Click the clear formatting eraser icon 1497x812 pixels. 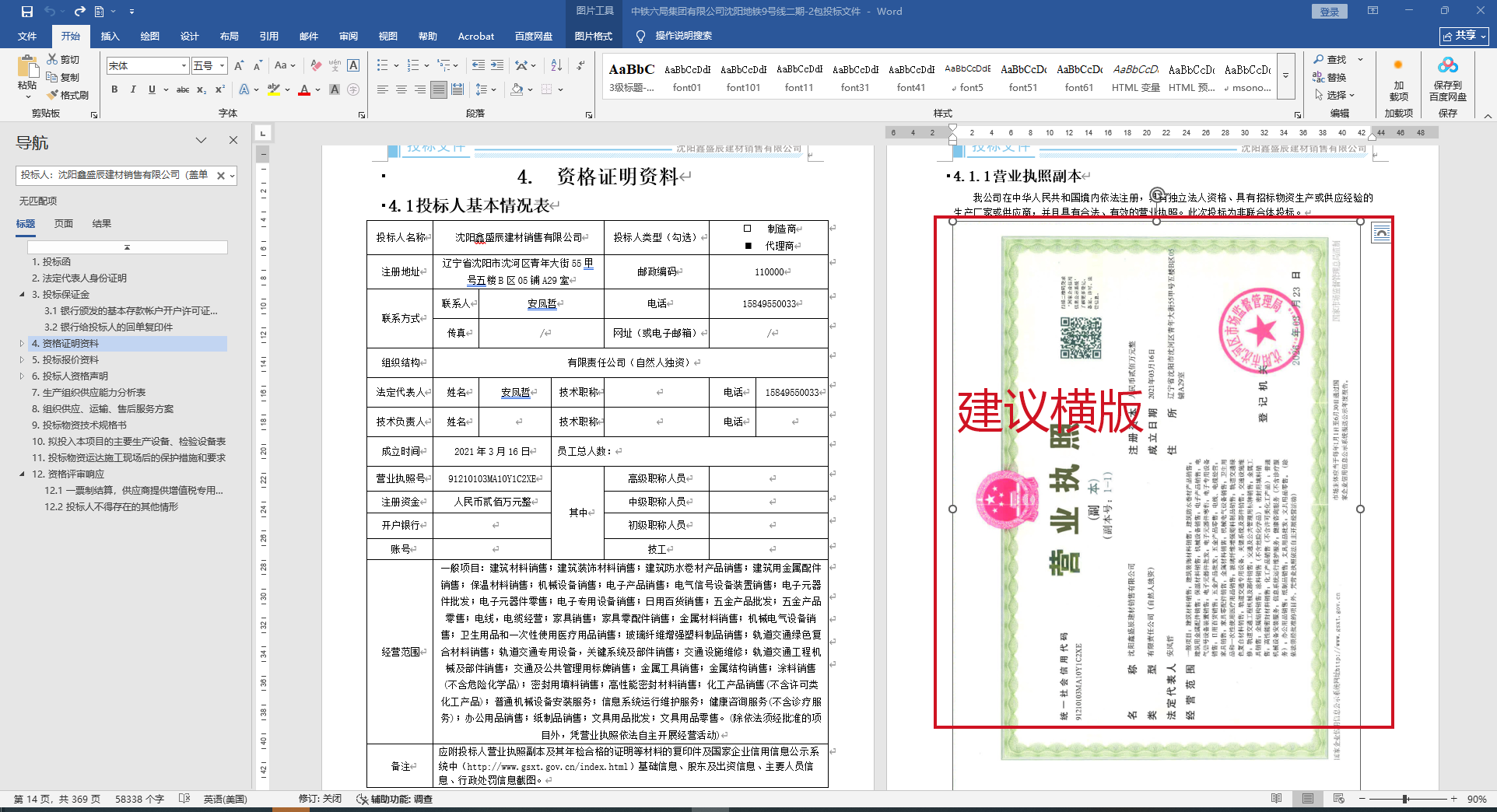point(315,65)
